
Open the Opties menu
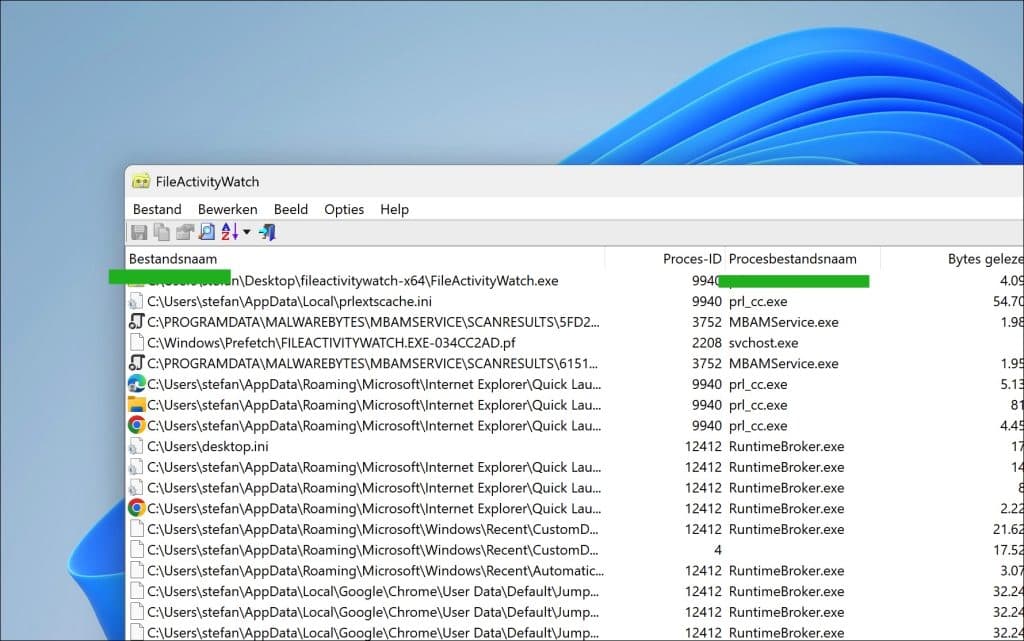pos(344,210)
